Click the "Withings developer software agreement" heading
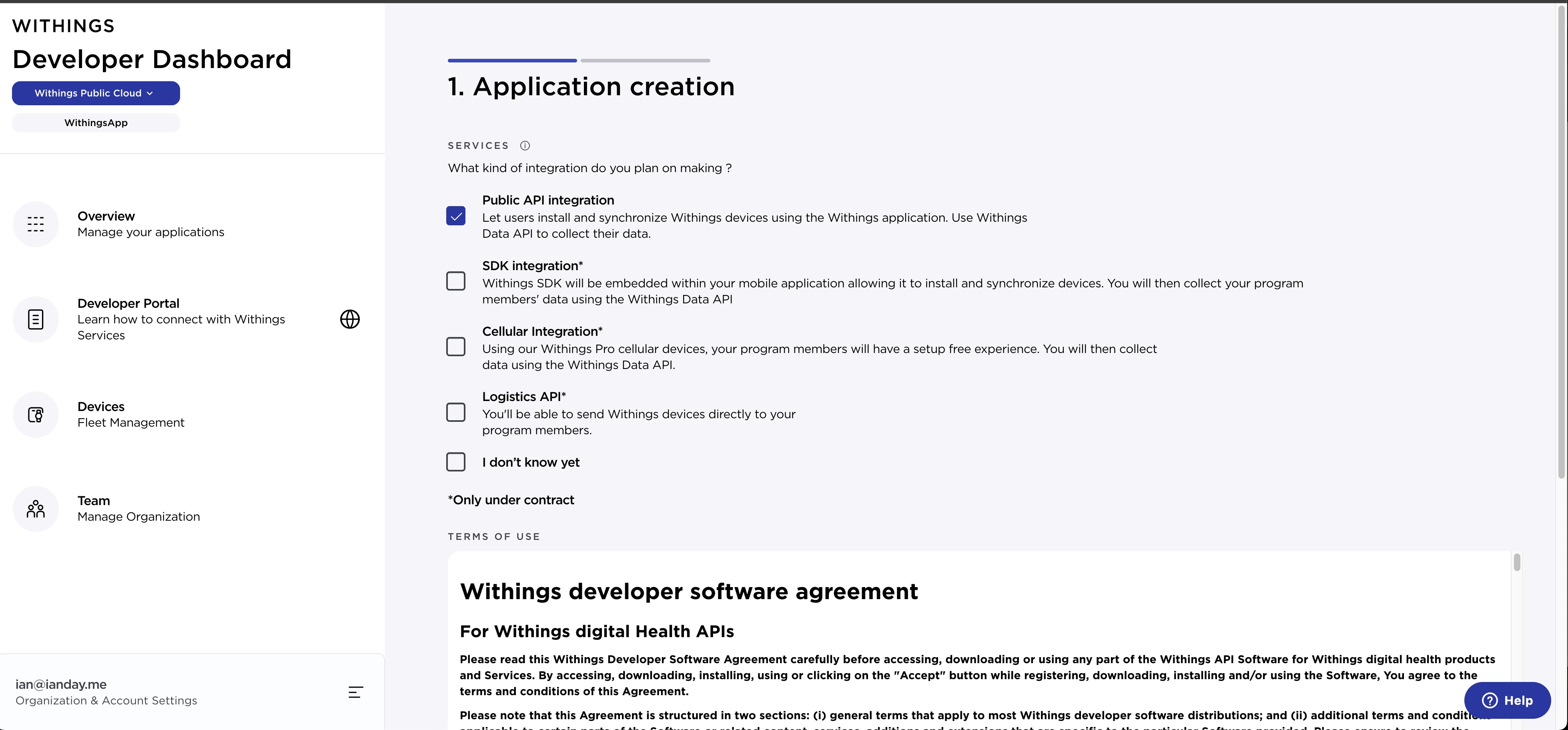 (x=689, y=592)
